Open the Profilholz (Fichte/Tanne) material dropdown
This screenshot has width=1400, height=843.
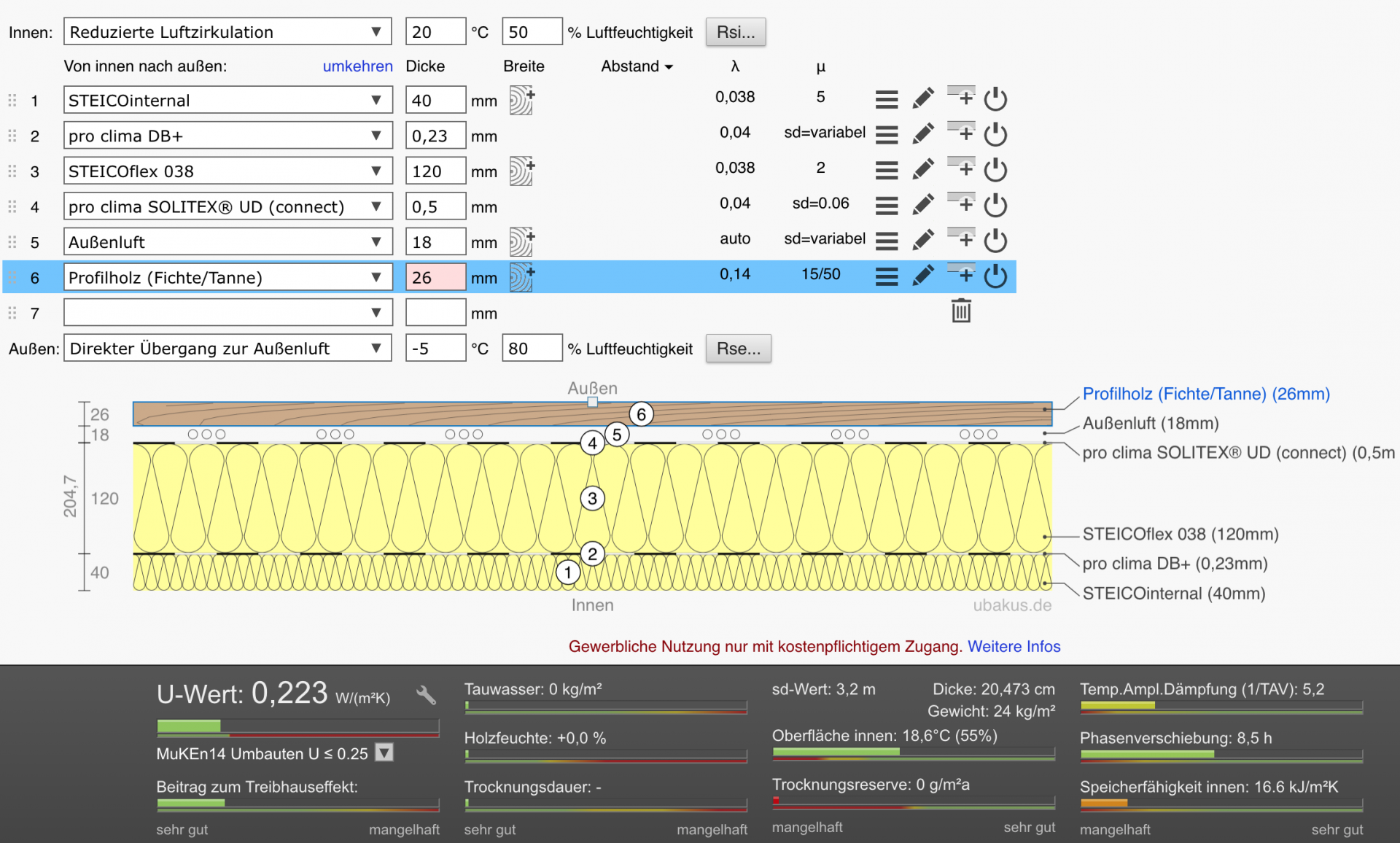click(227, 277)
